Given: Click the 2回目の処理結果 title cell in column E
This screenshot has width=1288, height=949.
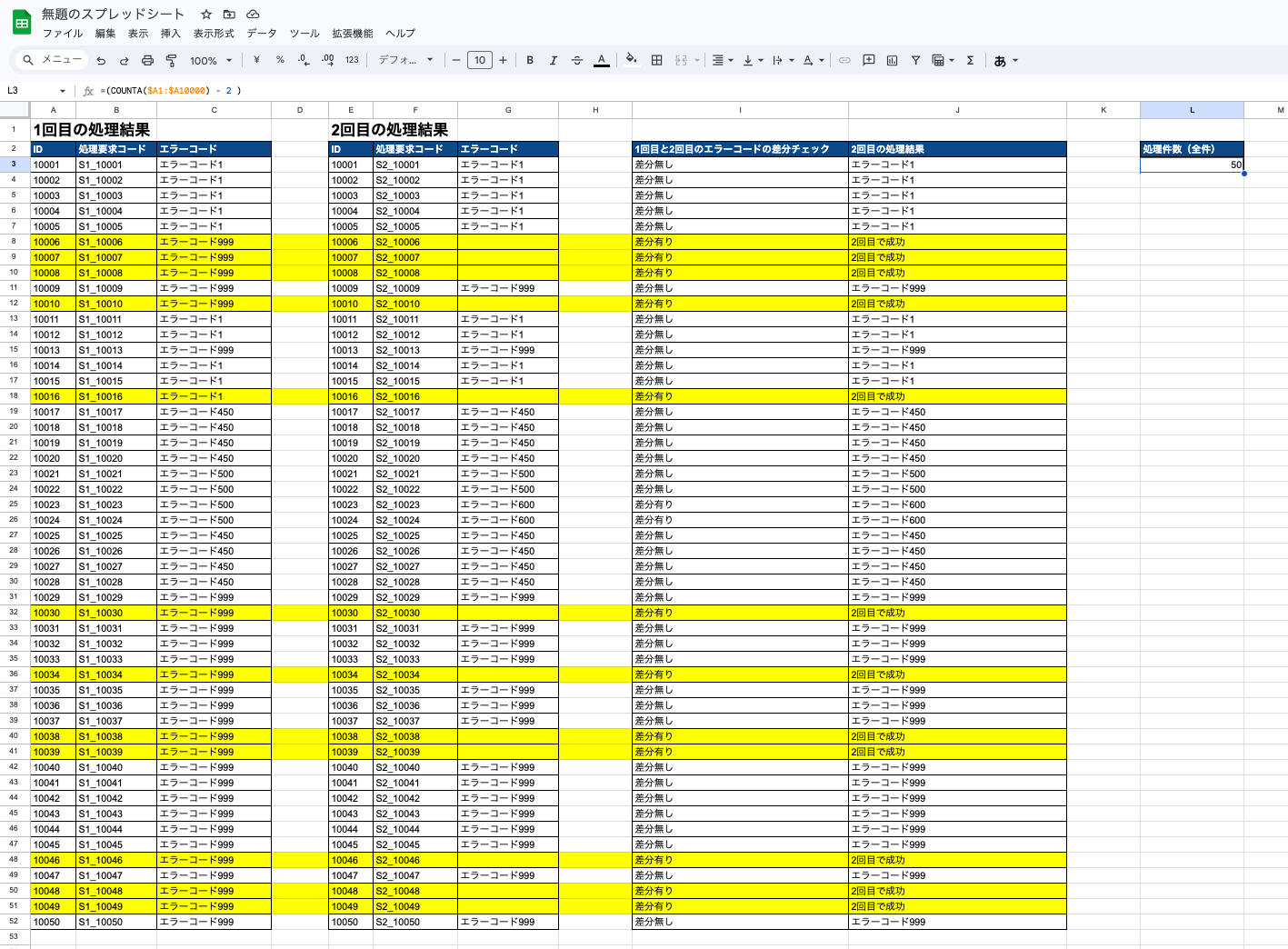Looking at the screenshot, I should (x=390, y=130).
